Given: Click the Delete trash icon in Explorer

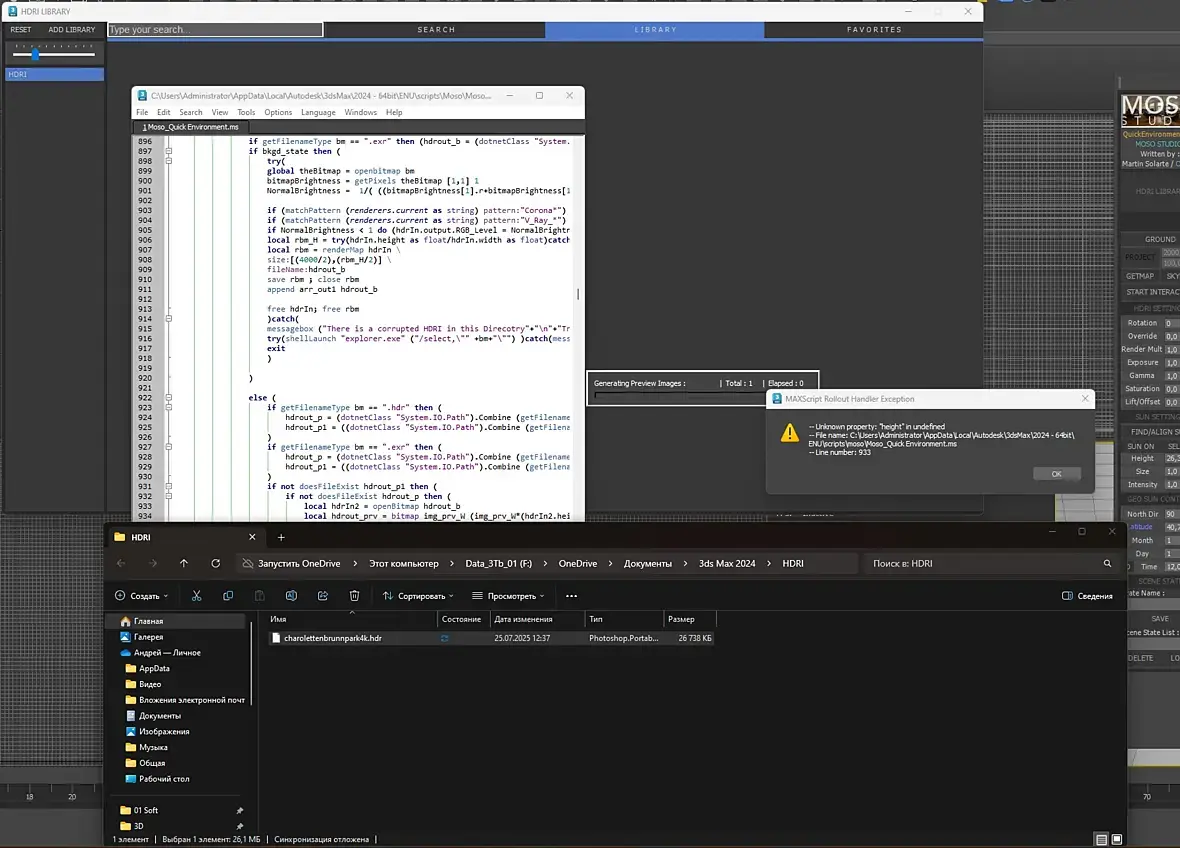Looking at the screenshot, I should pyautogui.click(x=354, y=596).
